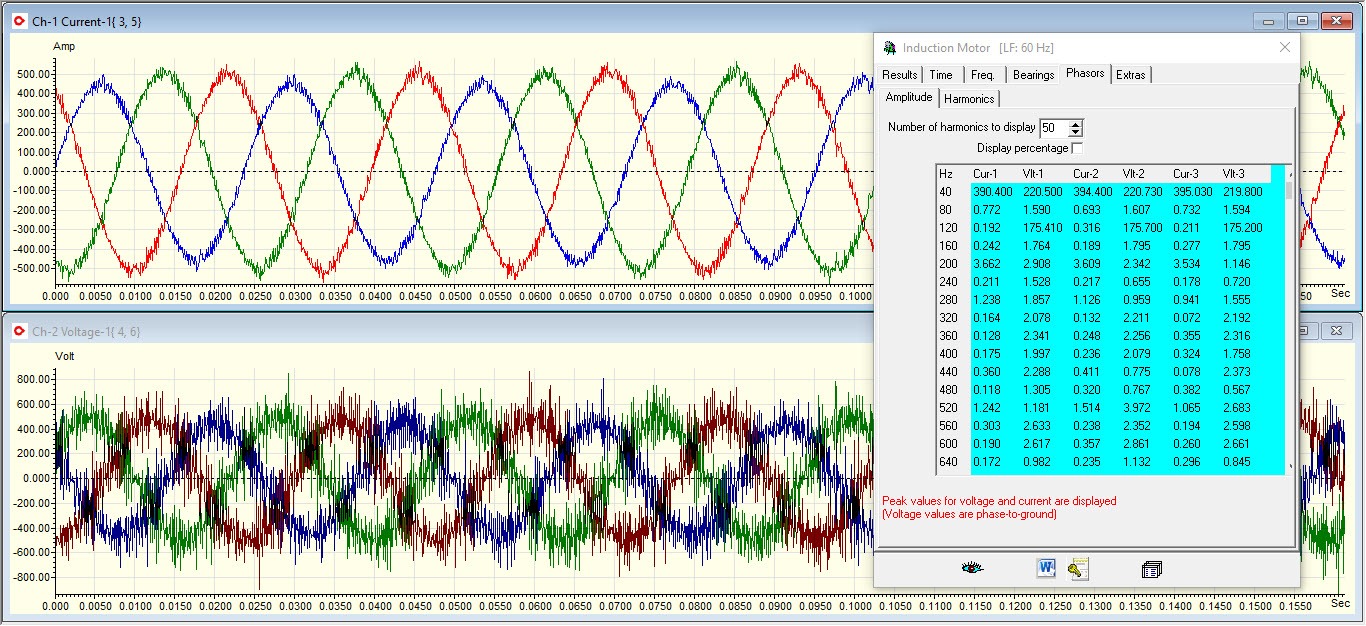Switch to the Harmonics sub-tab
1366x626 pixels.
click(x=969, y=99)
